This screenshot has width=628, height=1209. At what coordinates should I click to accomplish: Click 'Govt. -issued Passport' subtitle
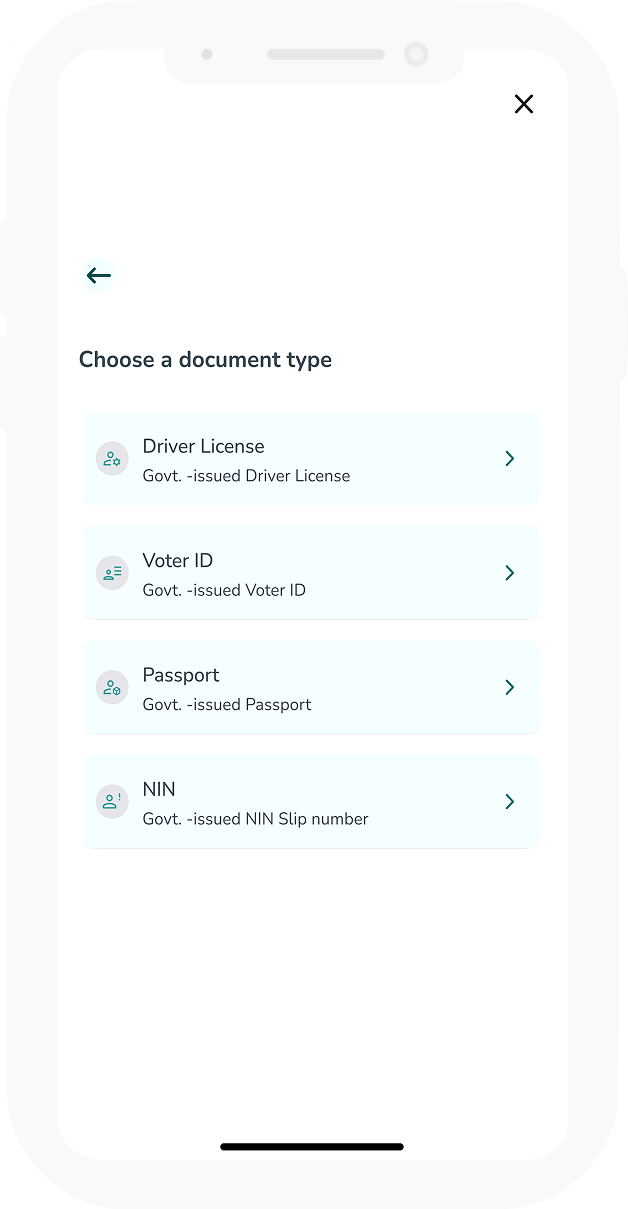[227, 704]
